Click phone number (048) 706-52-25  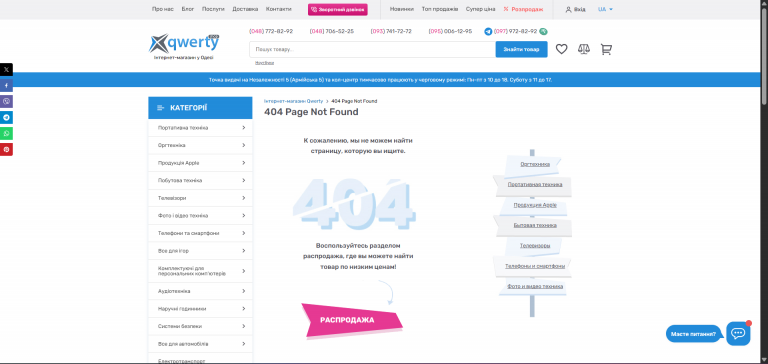tap(332, 31)
